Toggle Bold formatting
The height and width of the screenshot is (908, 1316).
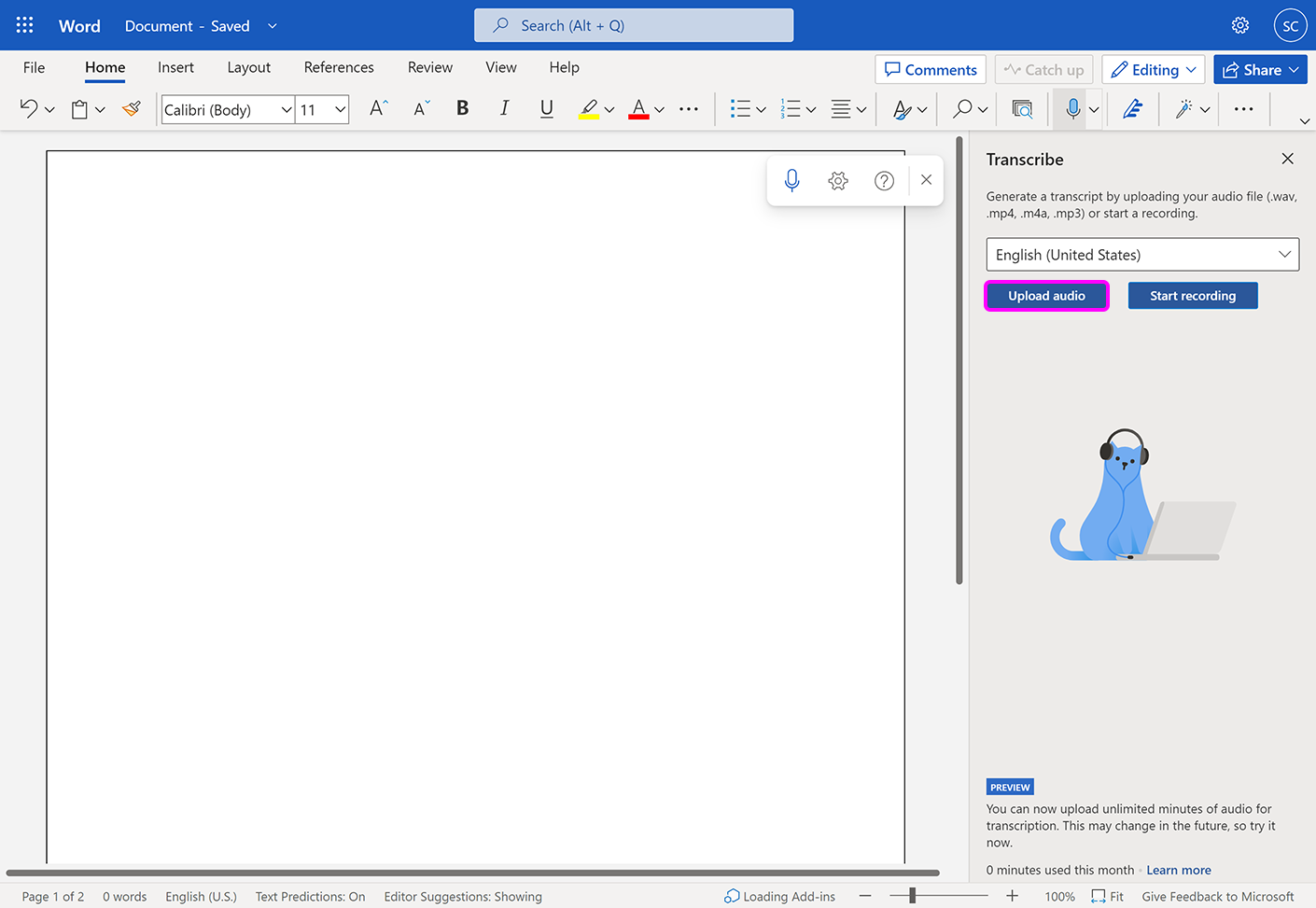coord(462,109)
